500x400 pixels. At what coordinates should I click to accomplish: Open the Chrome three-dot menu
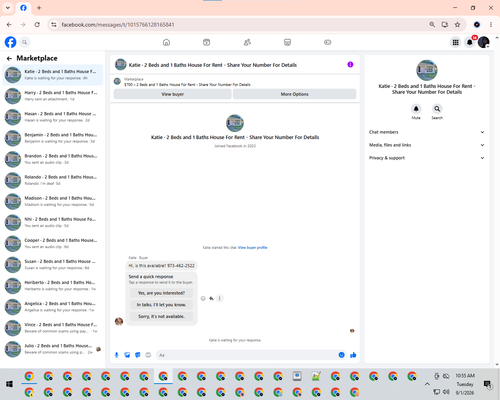pyautogui.click(x=491, y=25)
